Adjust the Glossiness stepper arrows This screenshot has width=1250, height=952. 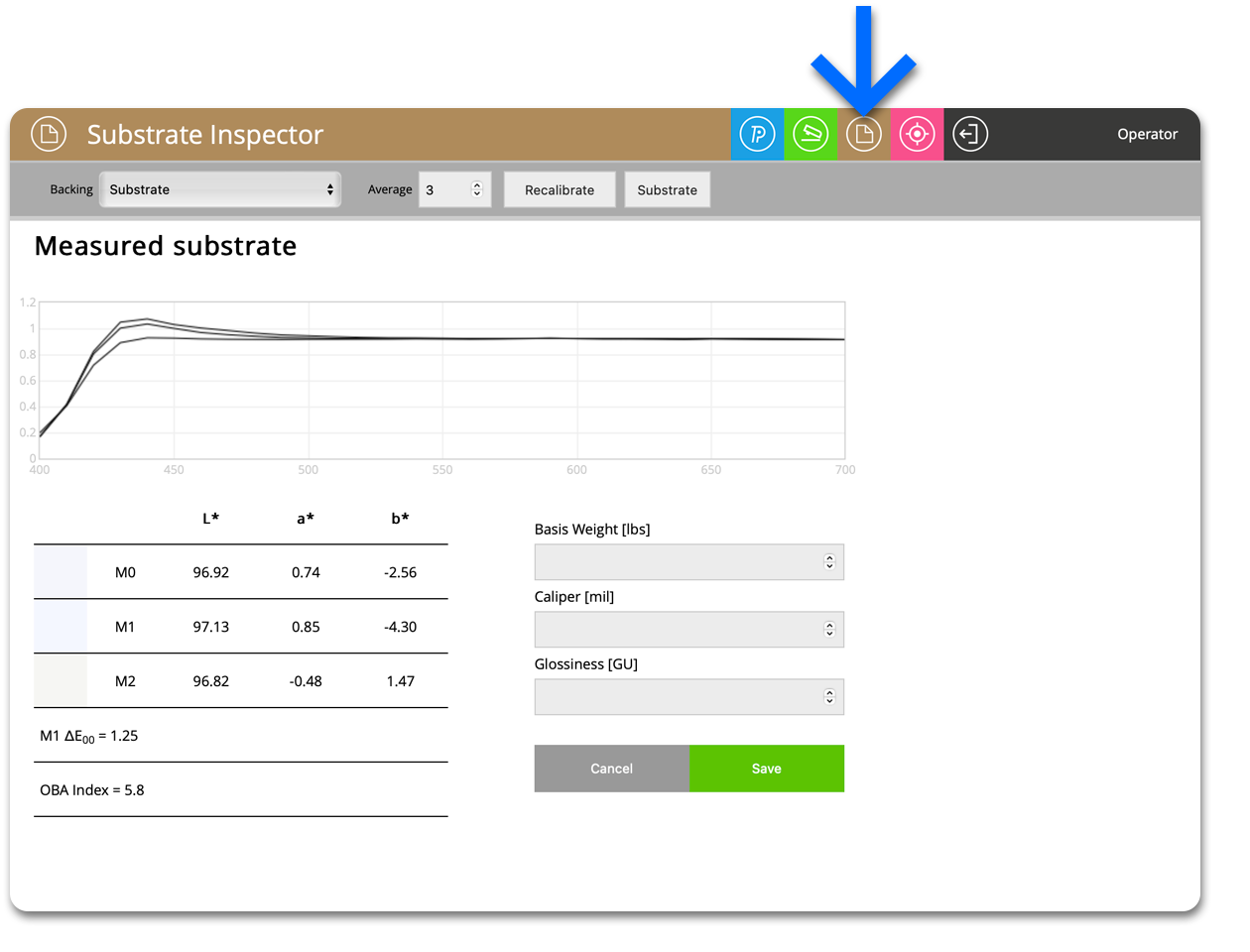tap(829, 697)
